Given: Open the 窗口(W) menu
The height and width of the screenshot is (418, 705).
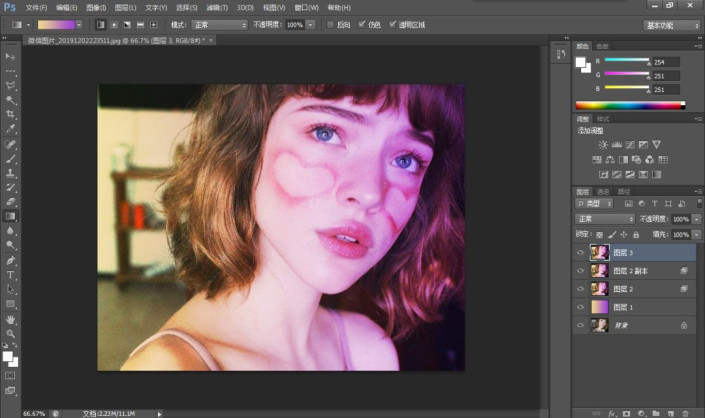Looking at the screenshot, I should tap(306, 8).
